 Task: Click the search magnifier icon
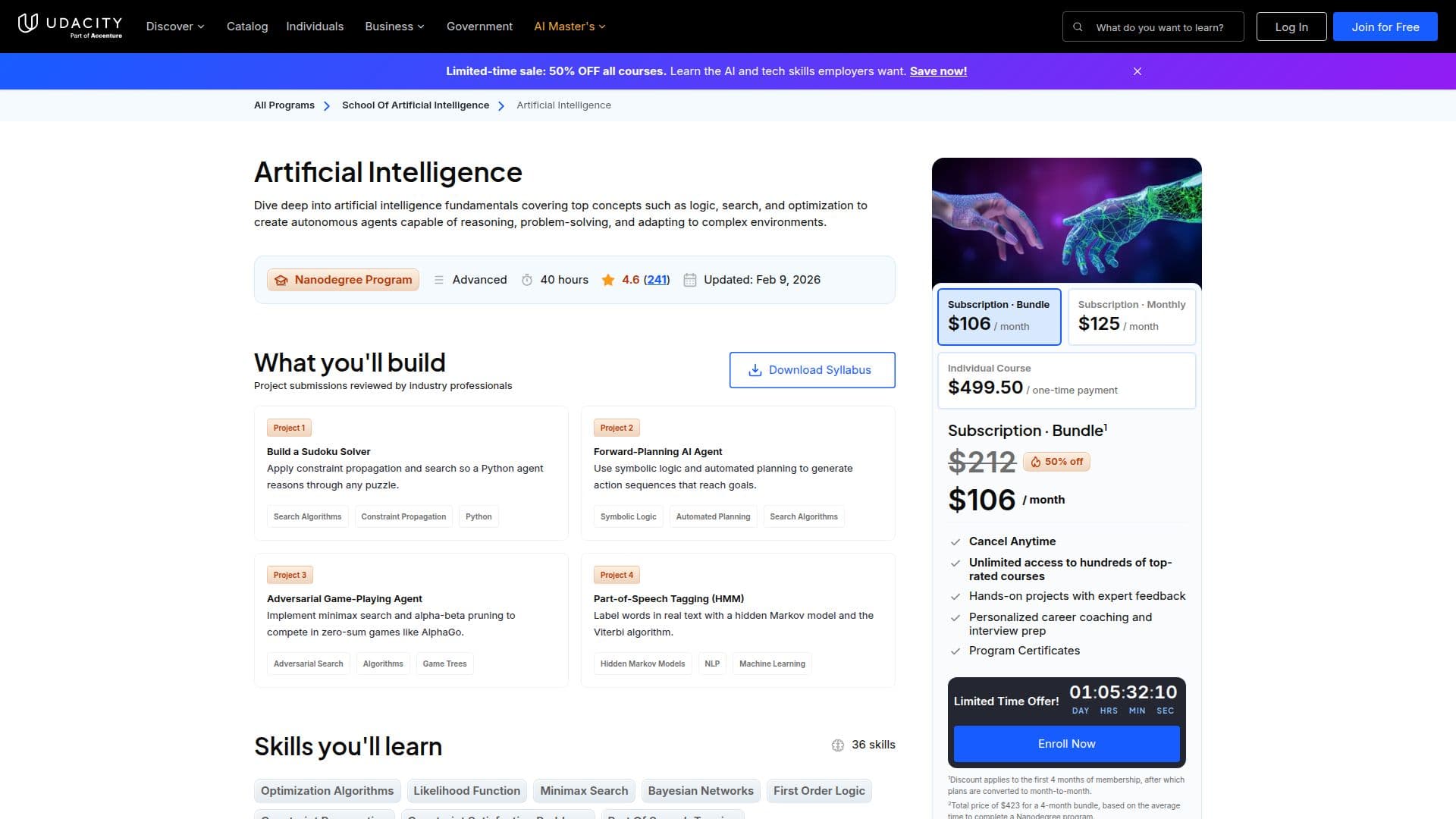(x=1078, y=27)
